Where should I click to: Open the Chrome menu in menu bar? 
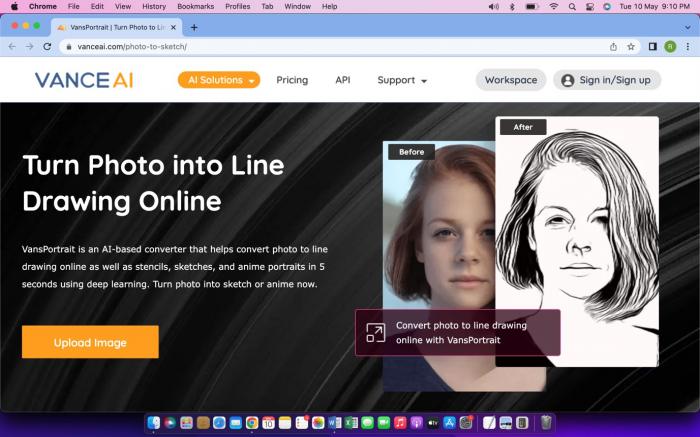coord(43,6)
